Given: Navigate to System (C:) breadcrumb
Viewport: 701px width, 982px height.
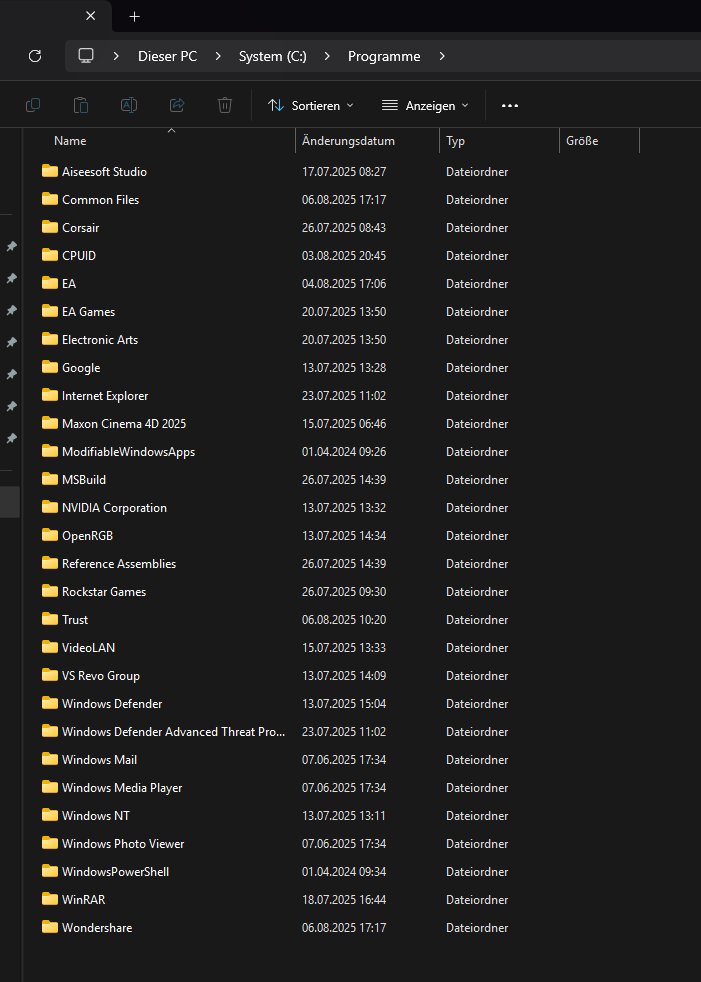Looking at the screenshot, I should pyautogui.click(x=273, y=56).
